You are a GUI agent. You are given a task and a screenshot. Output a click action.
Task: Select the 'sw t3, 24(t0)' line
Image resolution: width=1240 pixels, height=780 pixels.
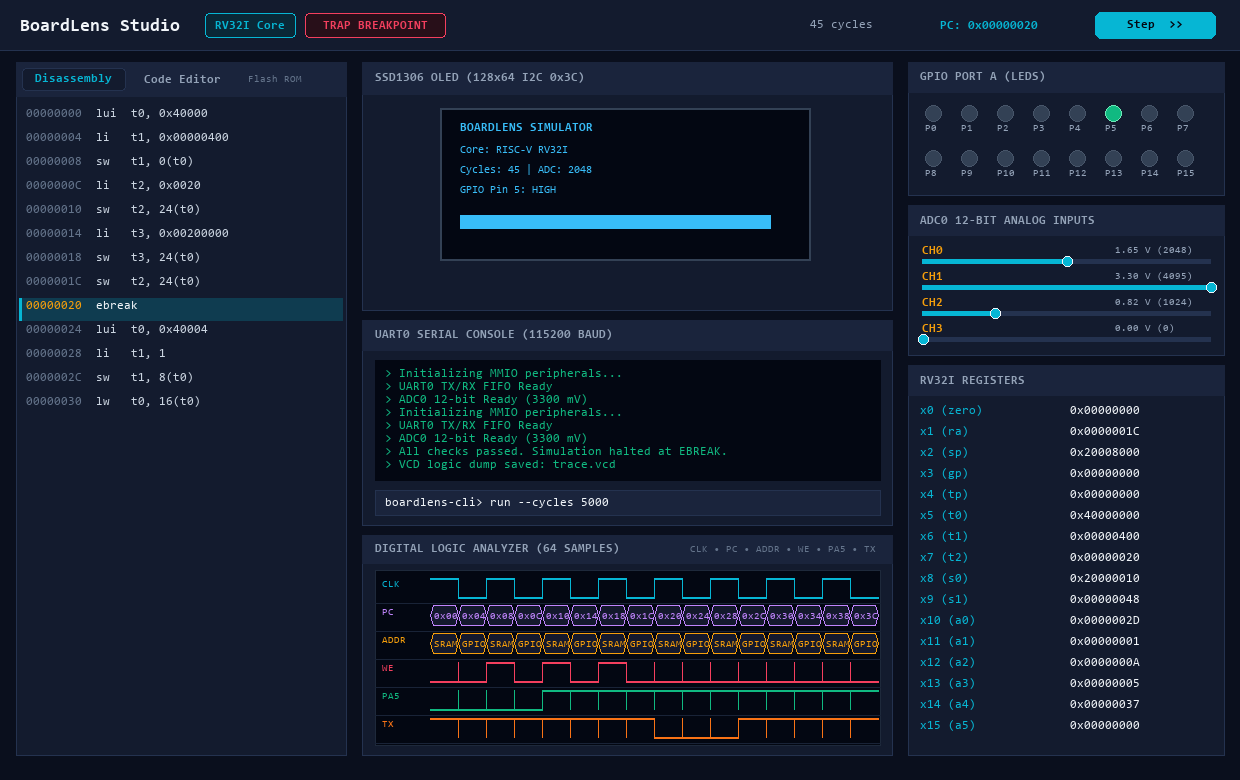point(181,257)
